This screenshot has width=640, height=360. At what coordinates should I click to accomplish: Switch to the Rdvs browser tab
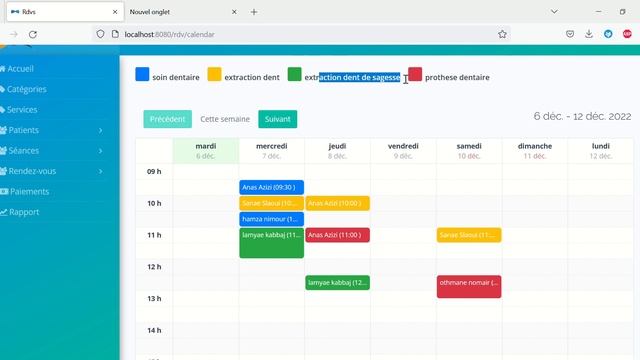64,12
